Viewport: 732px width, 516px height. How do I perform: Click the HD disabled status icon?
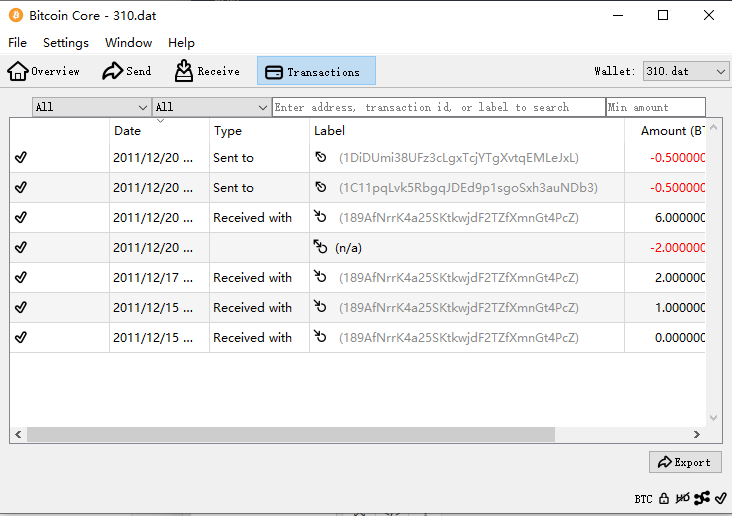pyautogui.click(x=682, y=498)
